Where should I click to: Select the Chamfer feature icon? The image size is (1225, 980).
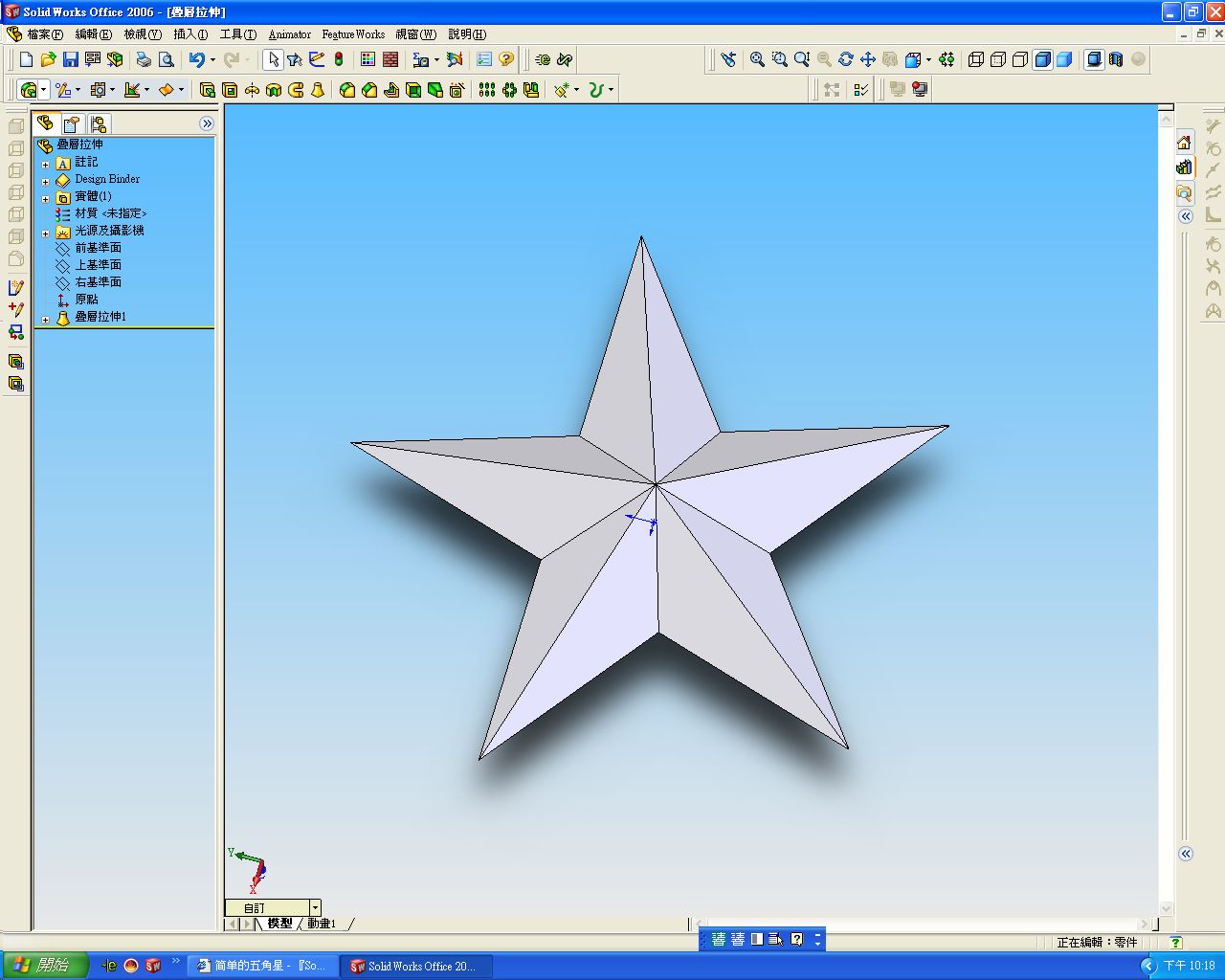point(369,90)
